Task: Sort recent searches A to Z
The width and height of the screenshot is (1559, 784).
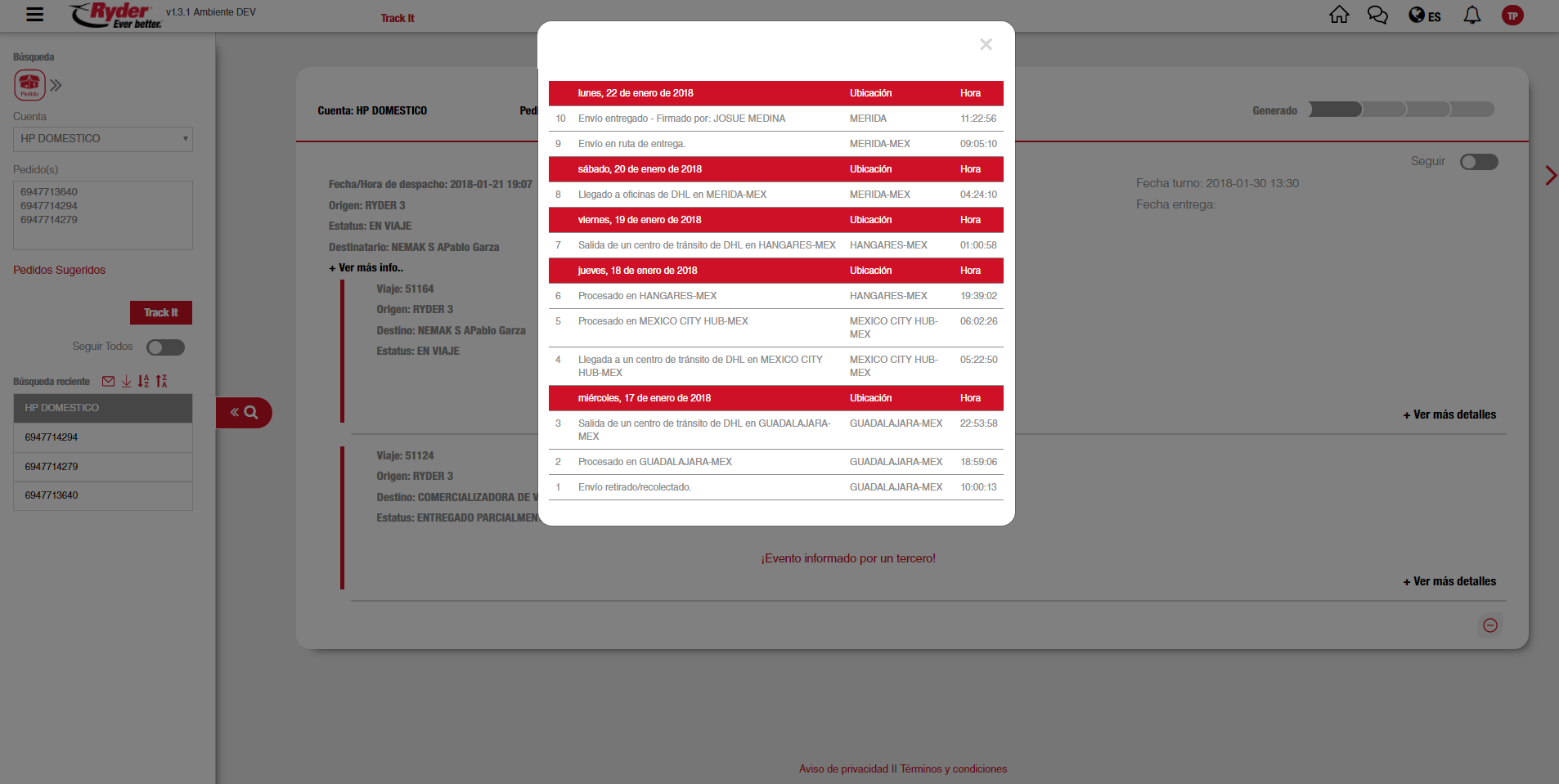Action: pos(144,381)
